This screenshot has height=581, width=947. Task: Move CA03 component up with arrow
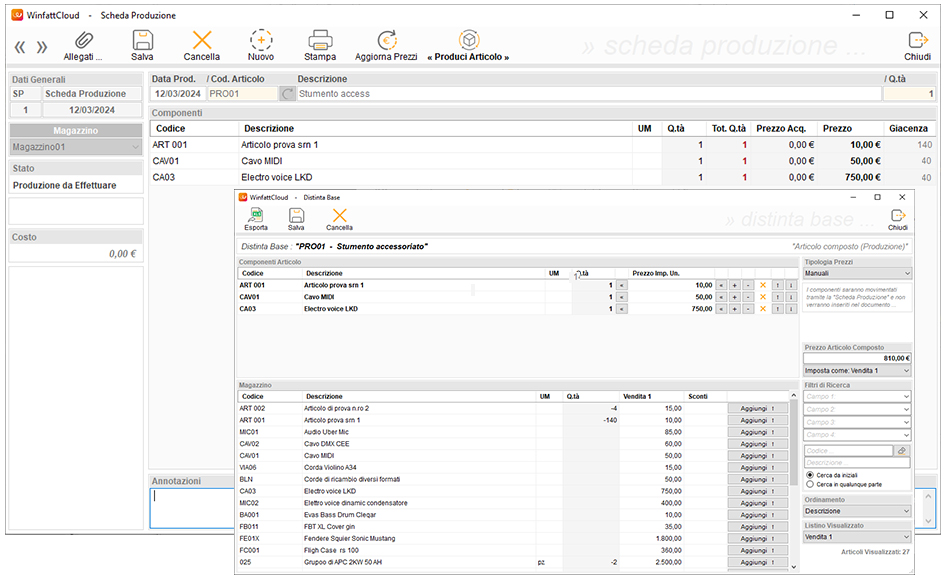778,309
